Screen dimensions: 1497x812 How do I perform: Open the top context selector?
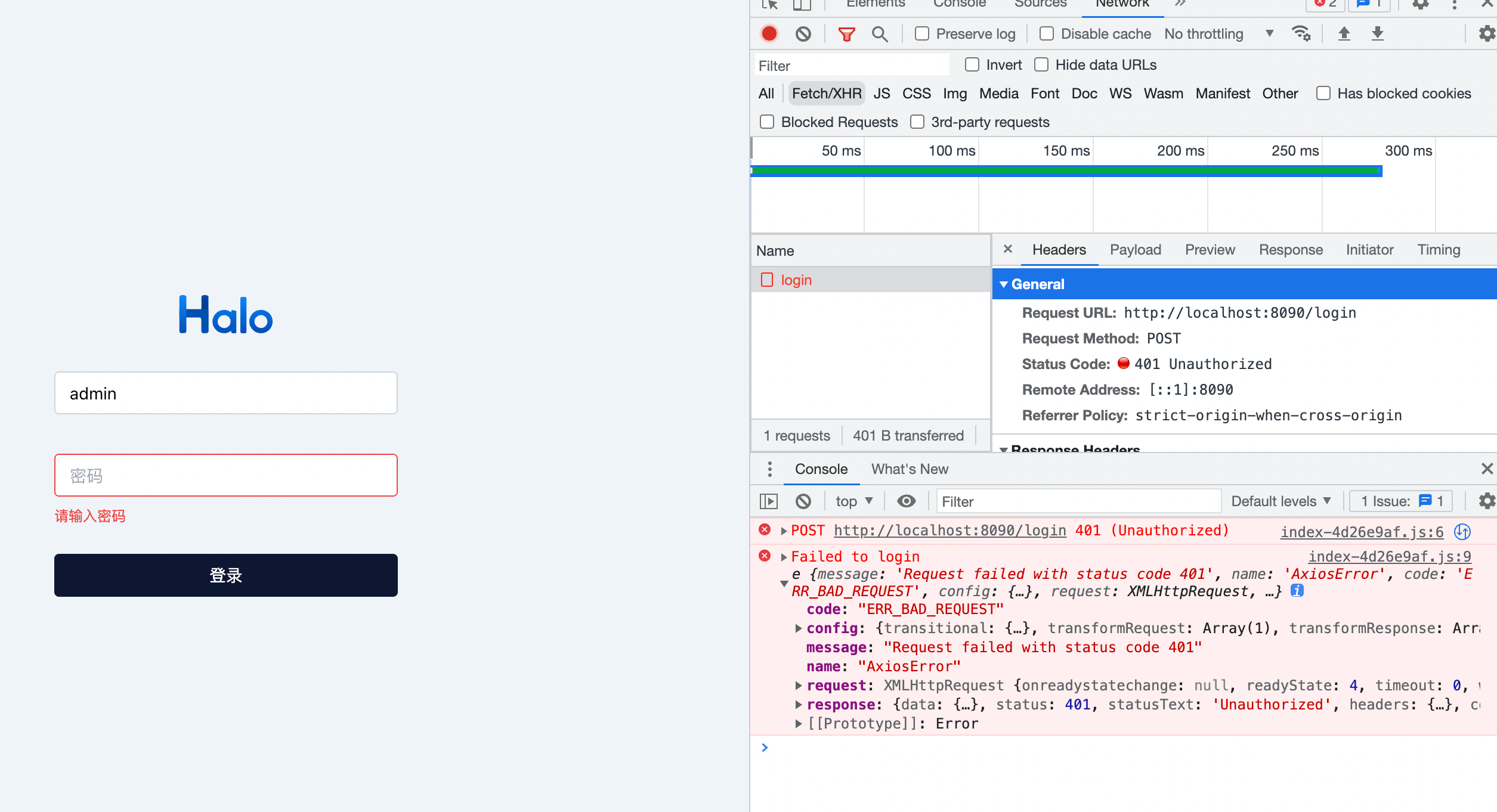(x=854, y=501)
